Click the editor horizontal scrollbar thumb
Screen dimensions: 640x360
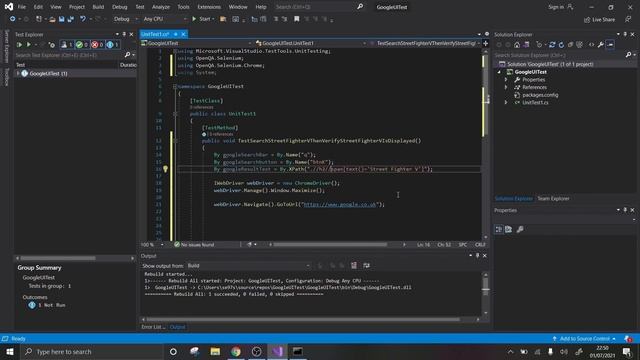pyautogui.click(x=330, y=244)
